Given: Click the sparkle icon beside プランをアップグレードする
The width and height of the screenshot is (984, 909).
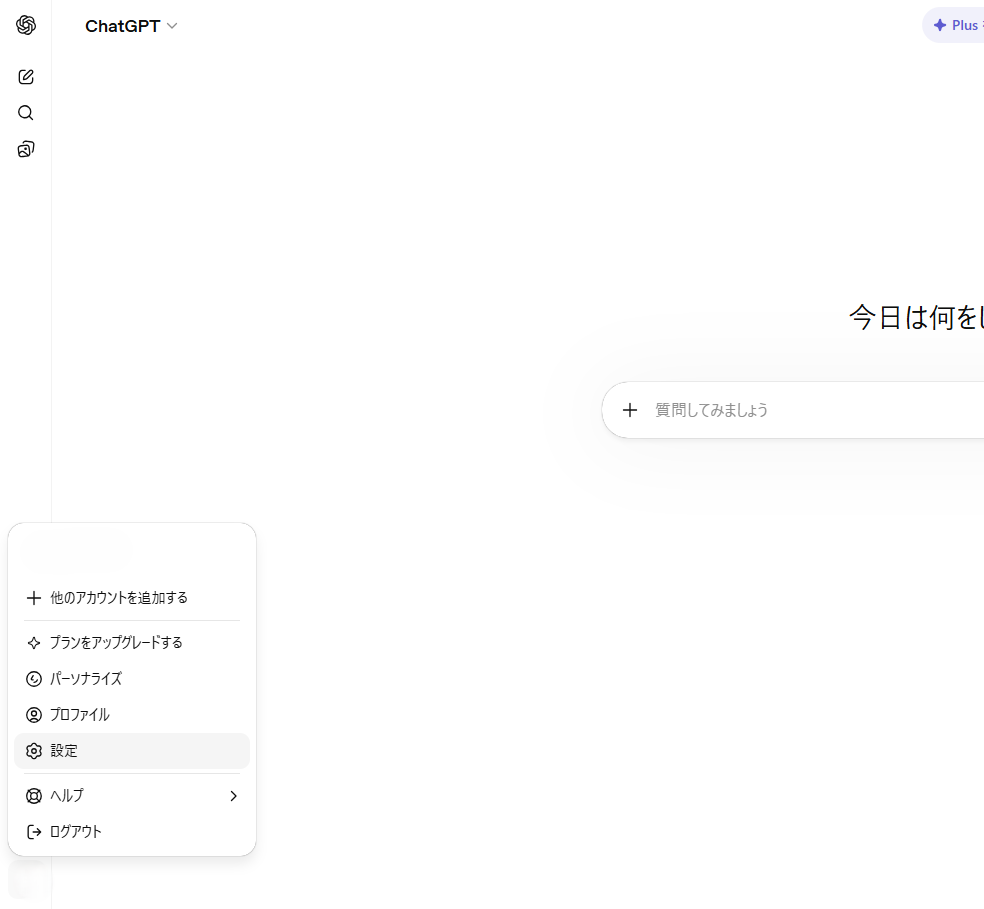Looking at the screenshot, I should [34, 643].
